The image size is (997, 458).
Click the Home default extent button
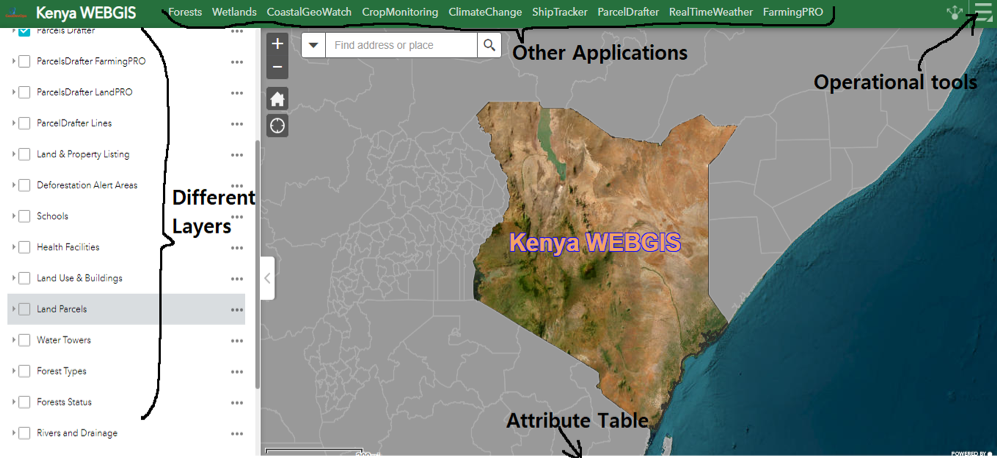click(x=278, y=98)
